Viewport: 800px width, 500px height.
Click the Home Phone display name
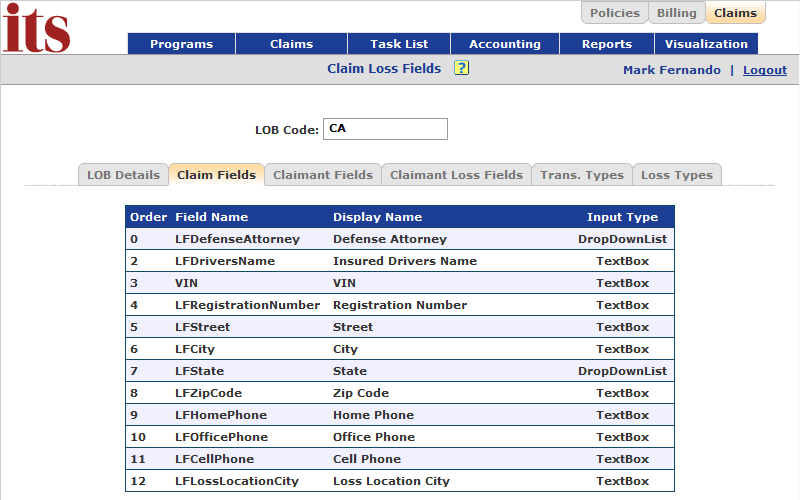pyautogui.click(x=373, y=415)
